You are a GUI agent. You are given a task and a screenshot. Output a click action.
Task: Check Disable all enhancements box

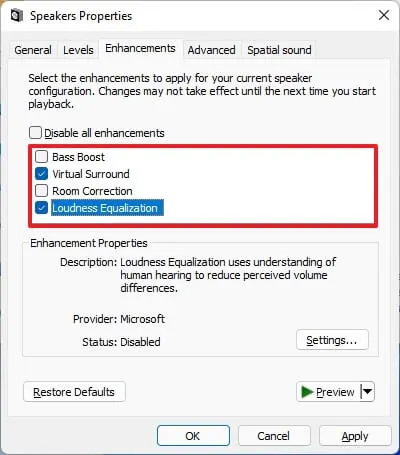coord(35,133)
